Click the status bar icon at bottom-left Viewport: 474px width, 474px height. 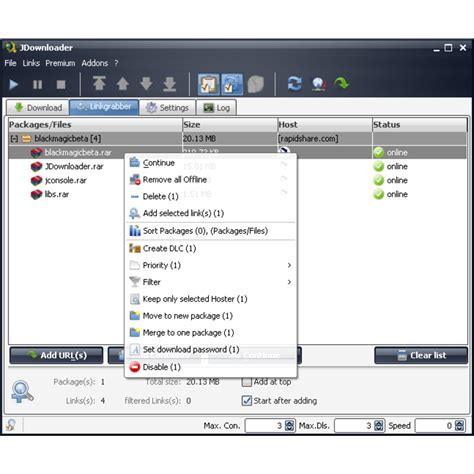11,425
